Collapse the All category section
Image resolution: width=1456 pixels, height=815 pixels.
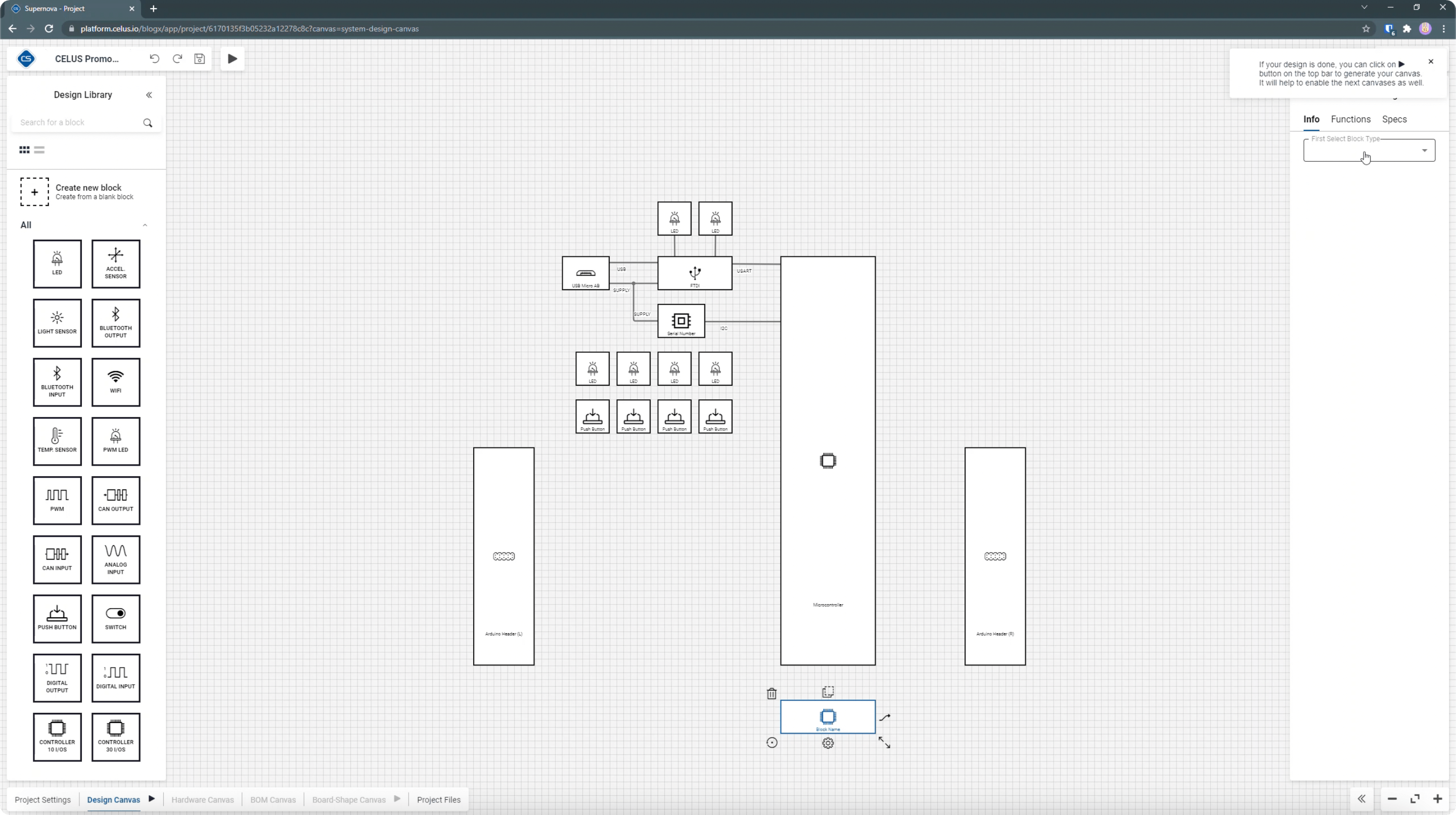coord(145,225)
